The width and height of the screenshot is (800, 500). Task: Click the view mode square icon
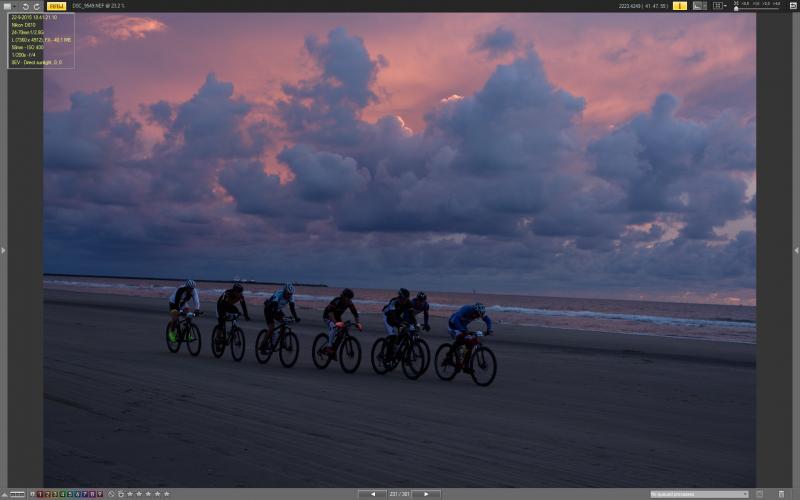(7, 6)
